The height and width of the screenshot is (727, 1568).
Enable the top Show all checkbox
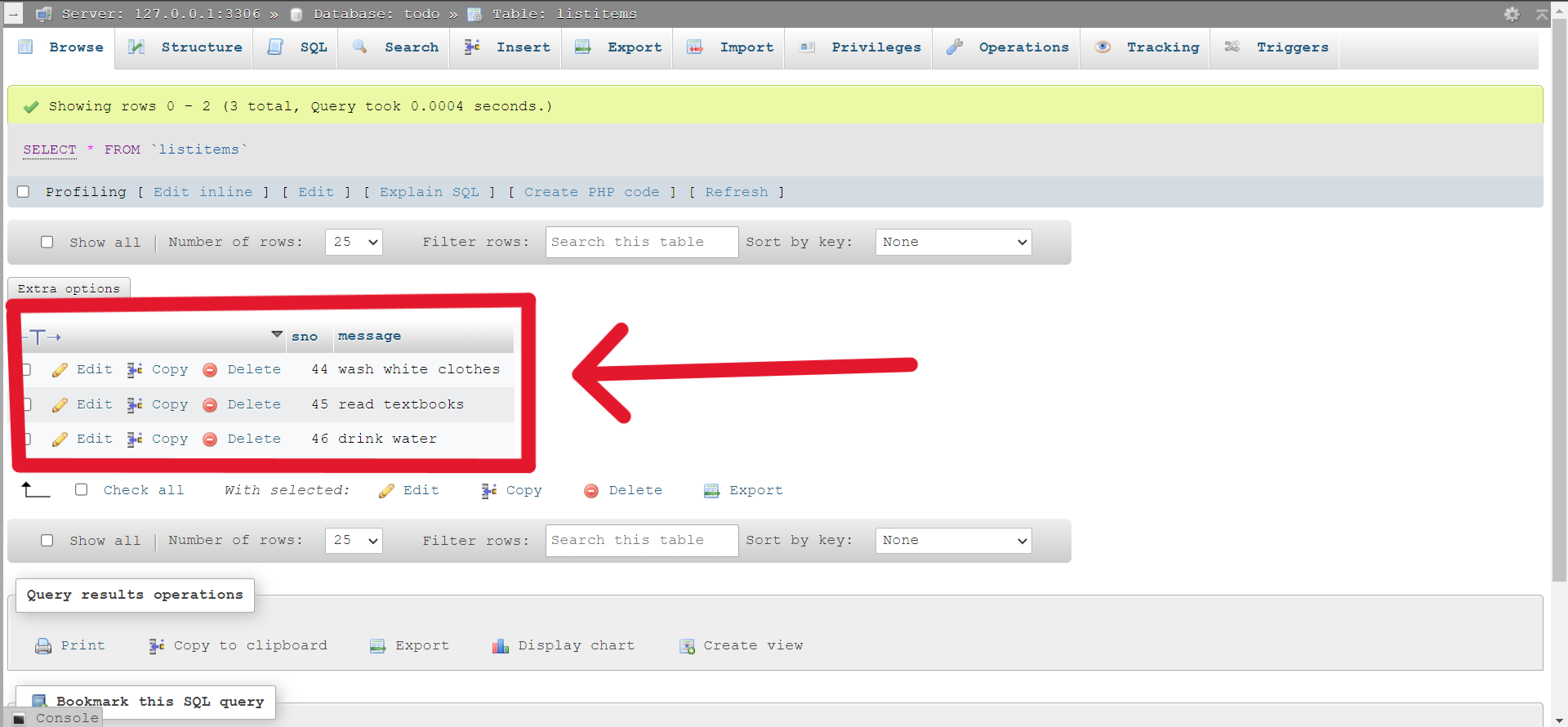pyautogui.click(x=47, y=242)
